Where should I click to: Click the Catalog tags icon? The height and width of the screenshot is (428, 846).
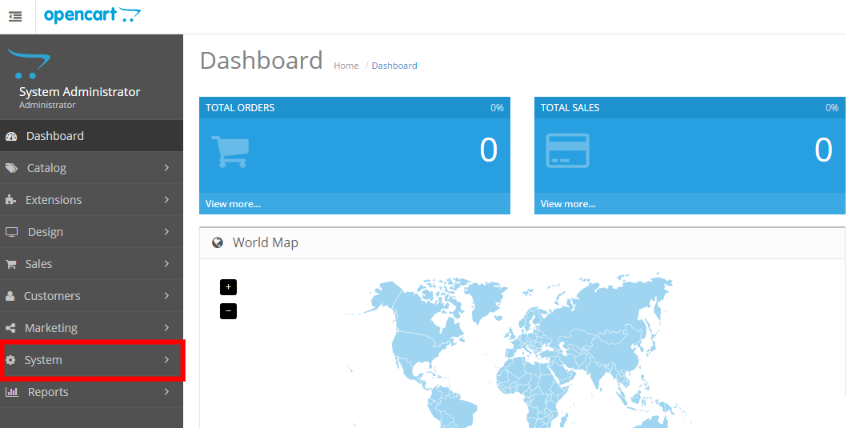(11, 168)
